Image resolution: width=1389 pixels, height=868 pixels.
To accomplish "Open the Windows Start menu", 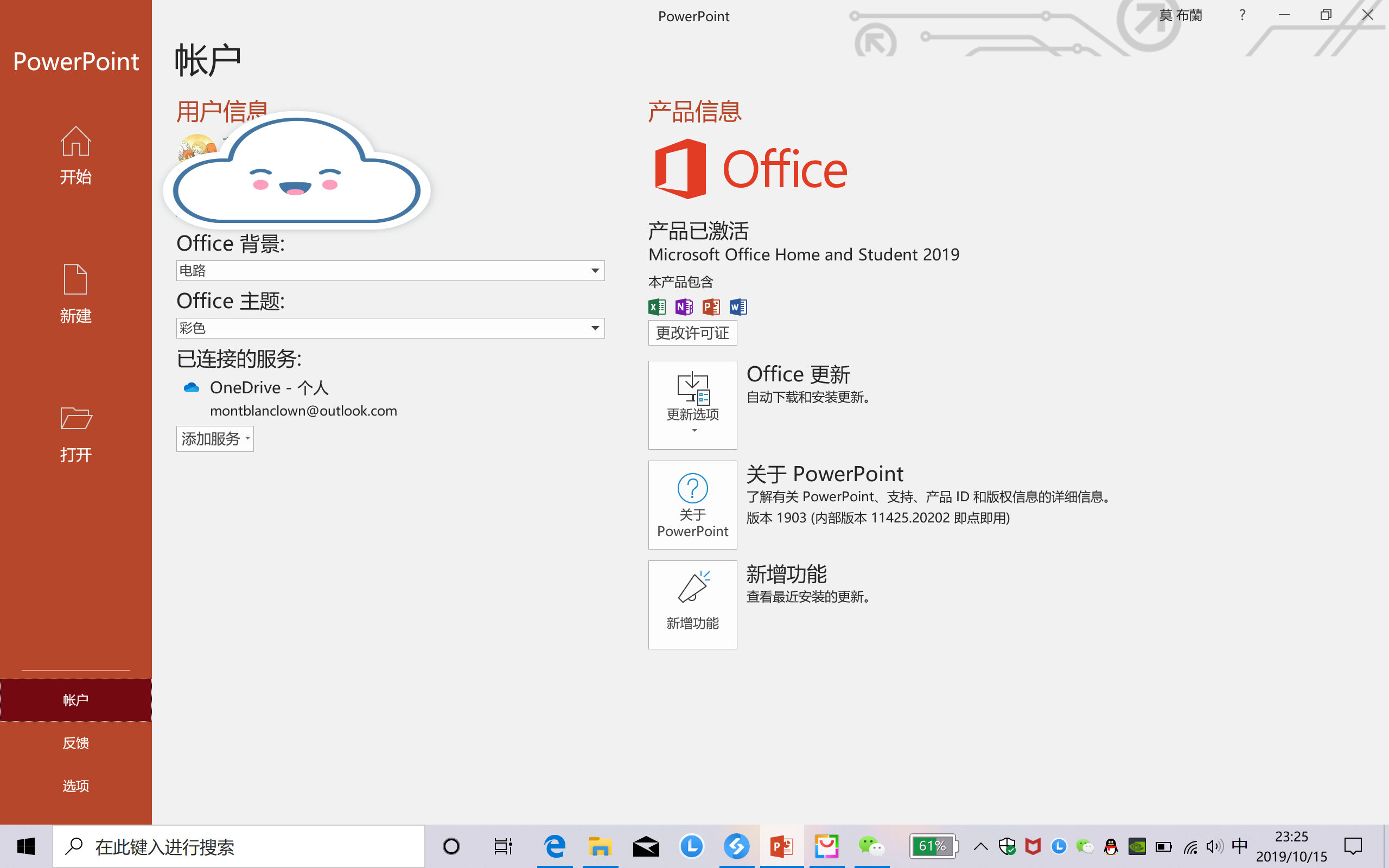I will 26,846.
